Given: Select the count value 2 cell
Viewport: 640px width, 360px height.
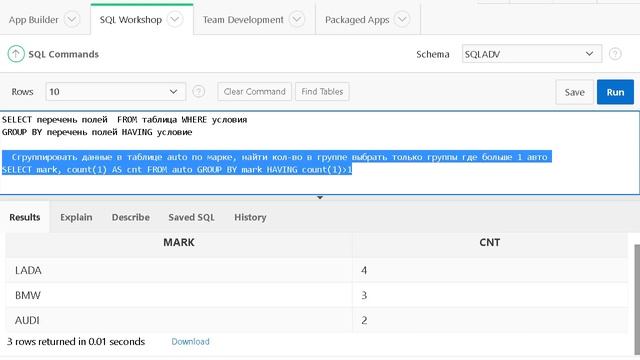Looking at the screenshot, I should click(x=490, y=320).
